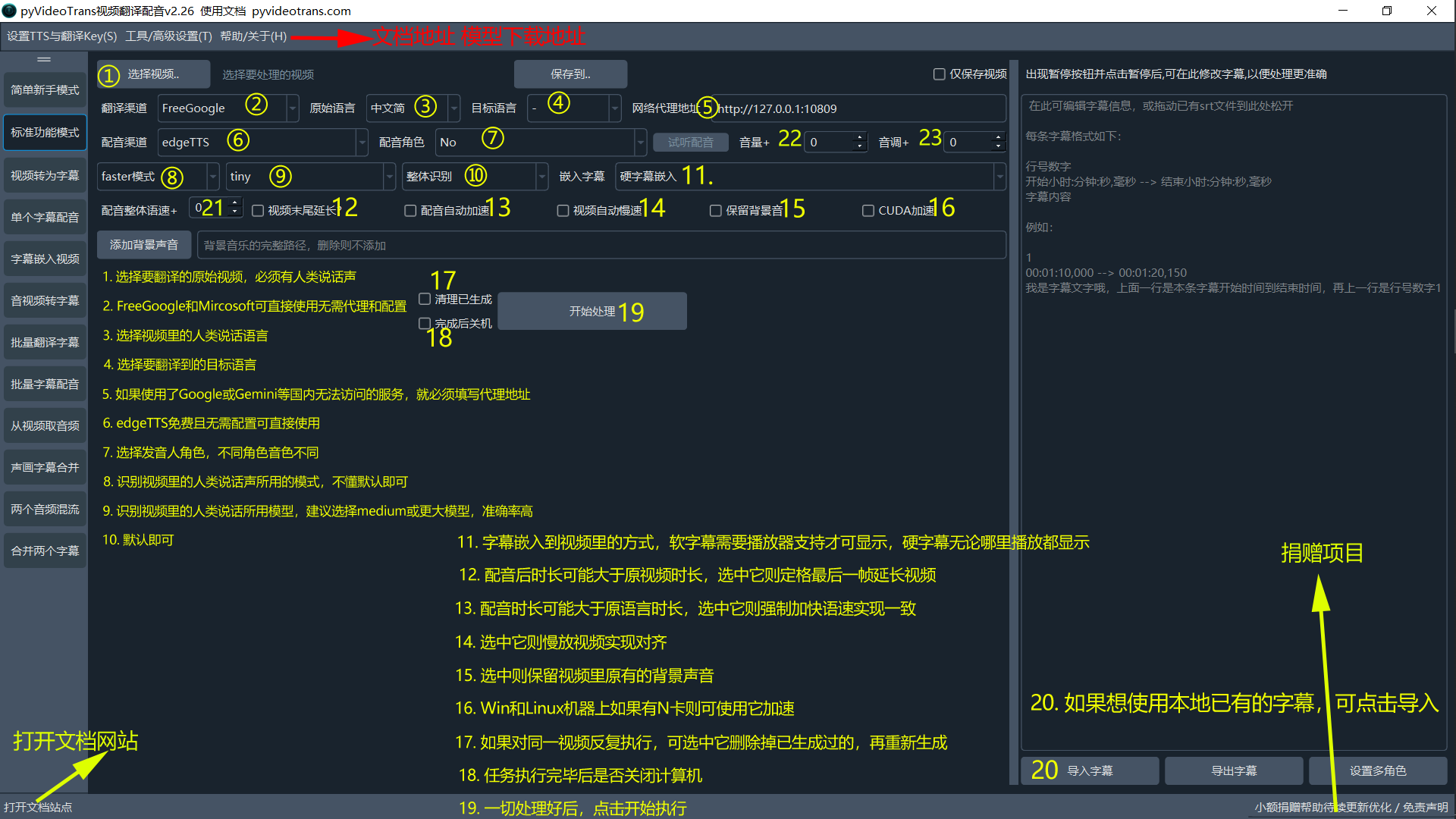
Task: Open the faster模式 dropdown
Action: pyautogui.click(x=158, y=177)
